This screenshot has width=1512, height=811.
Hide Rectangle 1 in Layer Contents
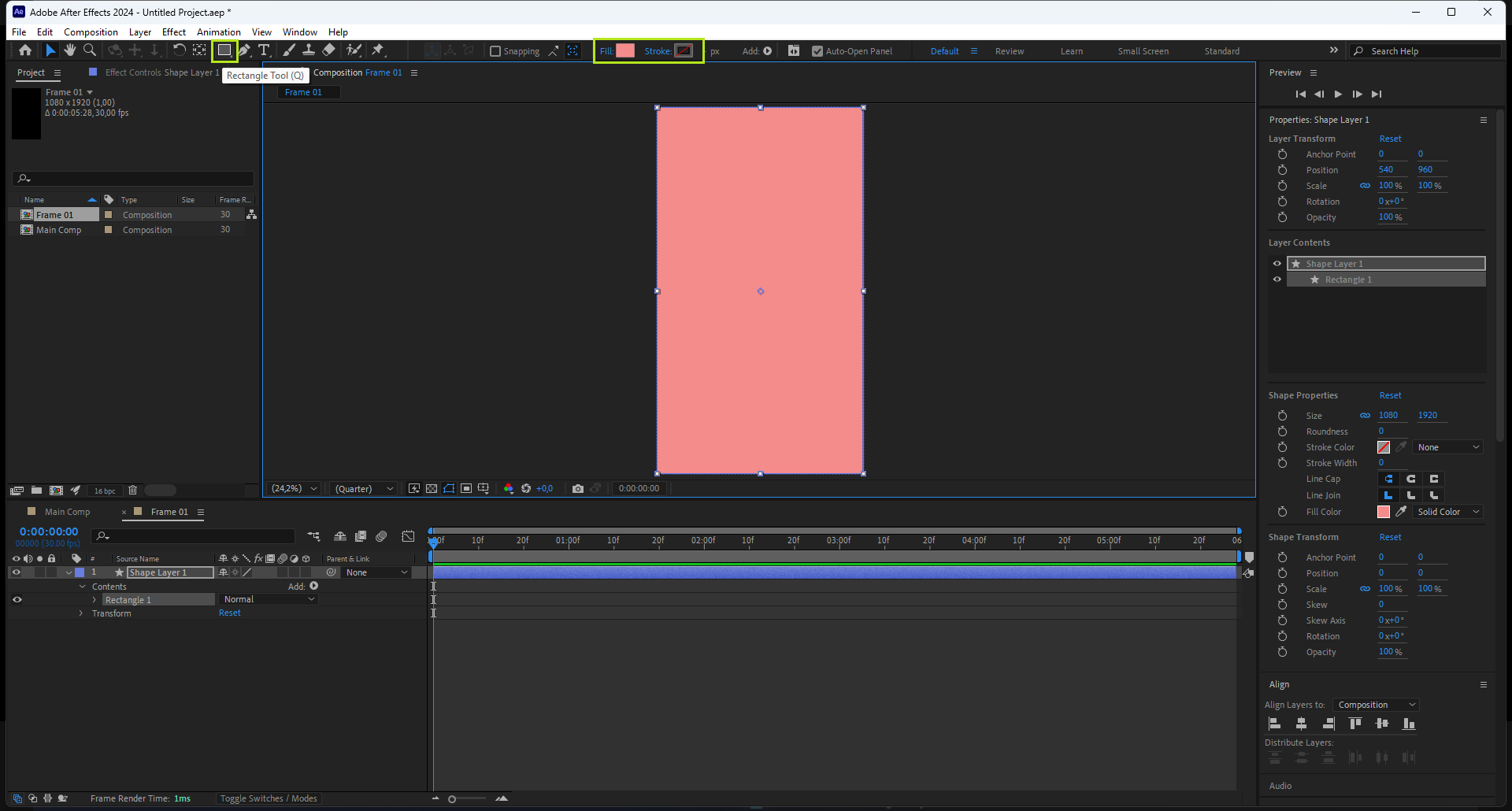coord(1277,280)
